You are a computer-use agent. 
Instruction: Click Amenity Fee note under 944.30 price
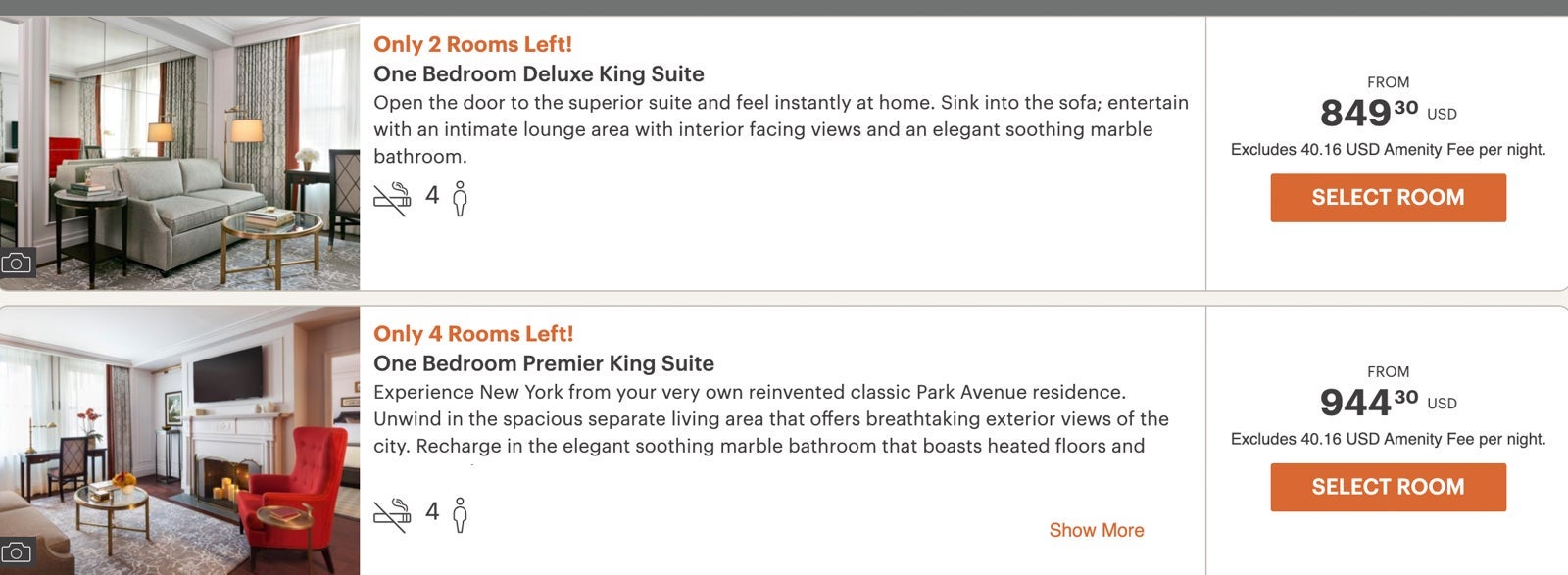pos(1388,439)
